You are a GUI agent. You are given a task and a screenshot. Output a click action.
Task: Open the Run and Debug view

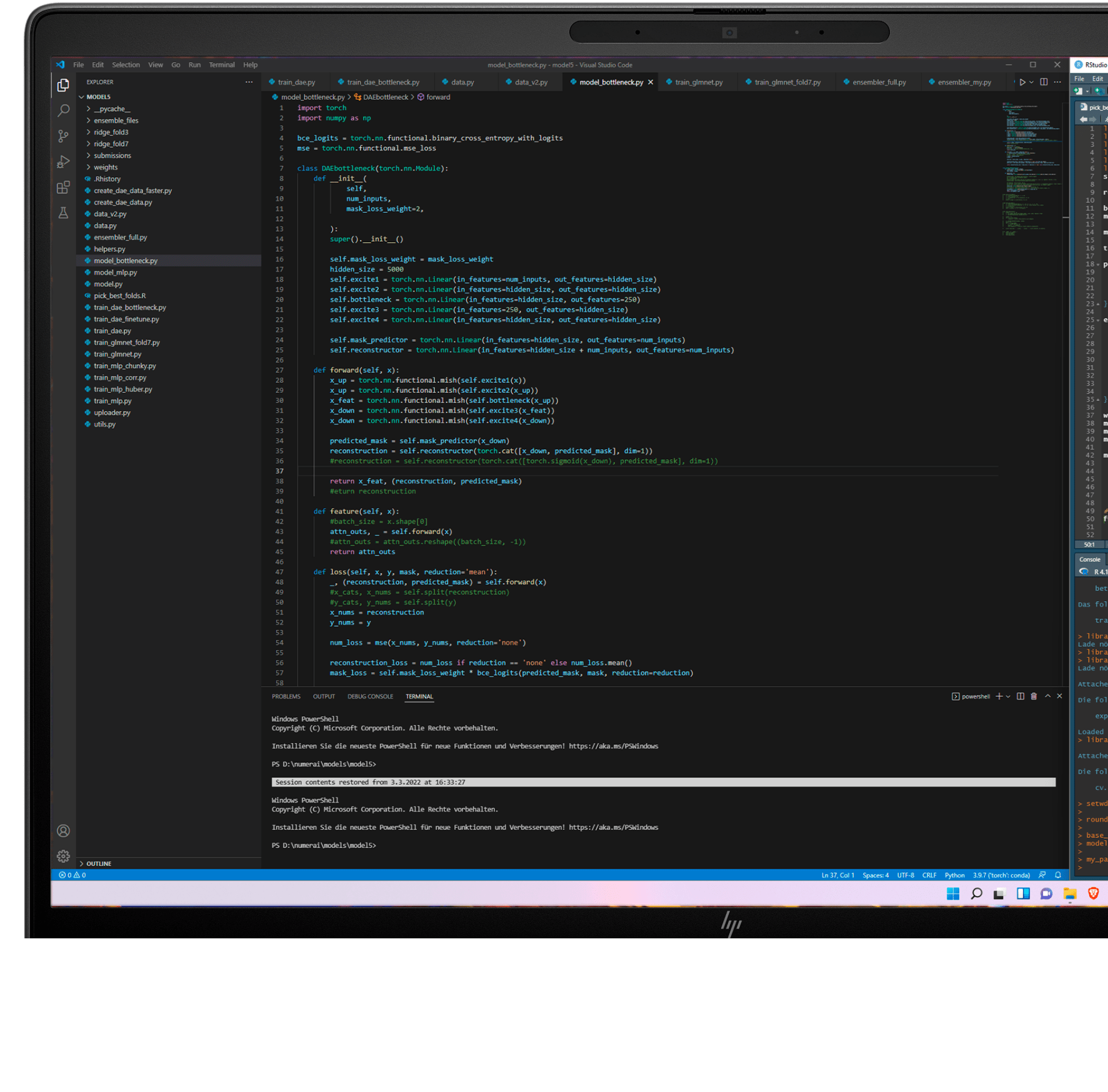(x=63, y=162)
